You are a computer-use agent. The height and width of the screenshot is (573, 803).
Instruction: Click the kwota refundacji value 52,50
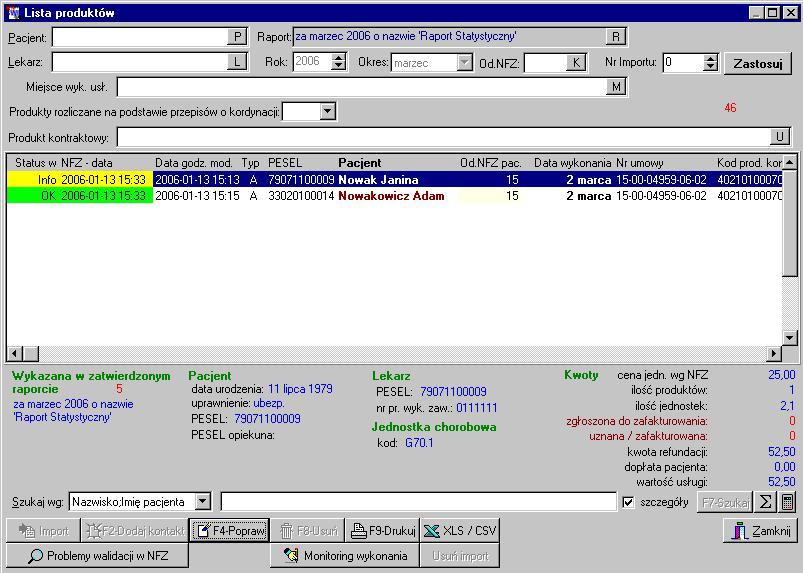pyautogui.click(x=781, y=452)
